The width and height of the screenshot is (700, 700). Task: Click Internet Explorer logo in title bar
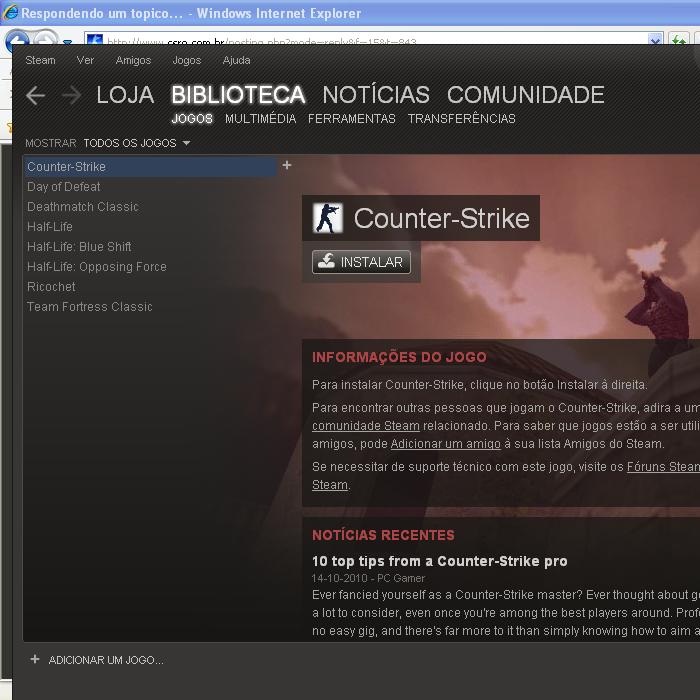tap(10, 12)
